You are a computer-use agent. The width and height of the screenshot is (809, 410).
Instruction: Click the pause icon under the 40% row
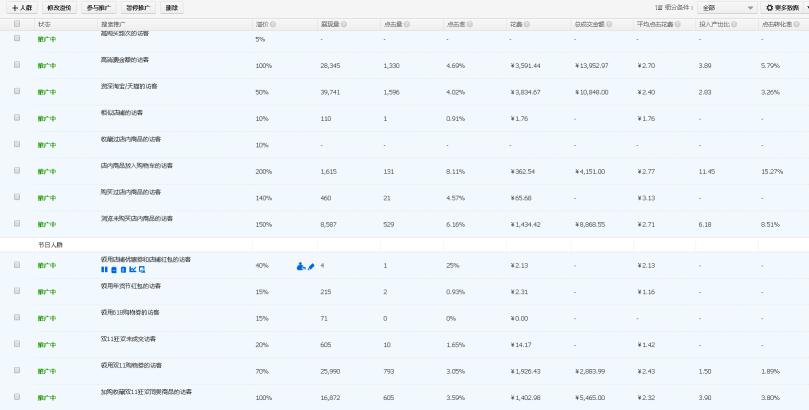[x=103, y=270]
